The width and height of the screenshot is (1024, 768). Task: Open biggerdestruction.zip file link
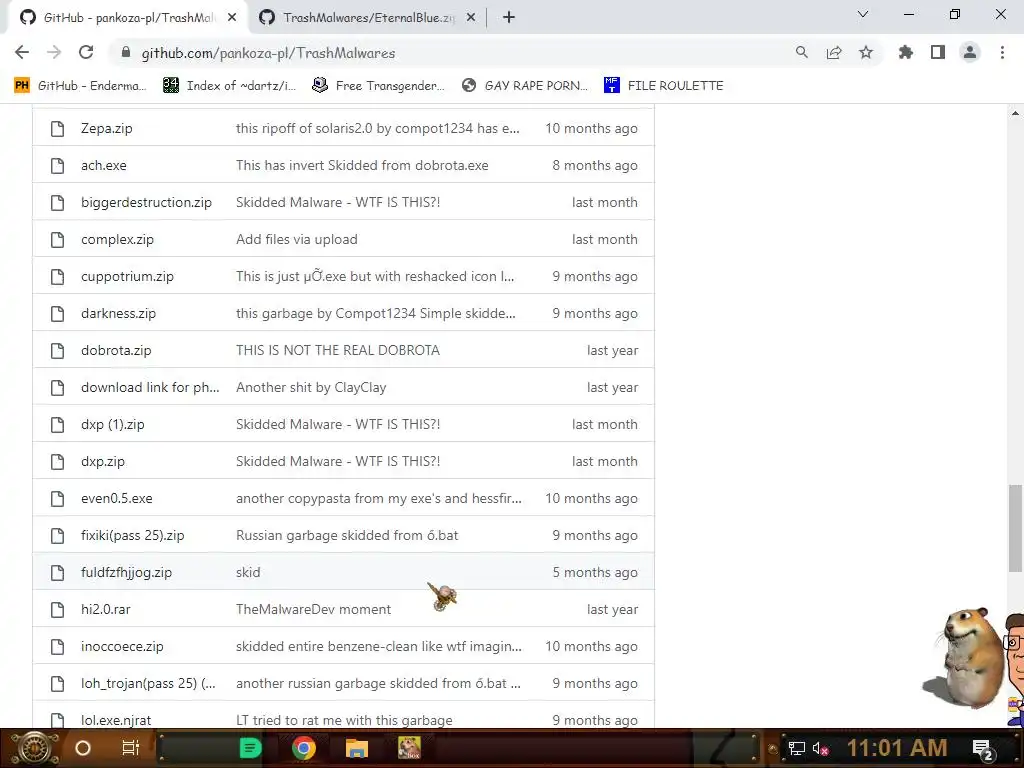[x=146, y=202]
